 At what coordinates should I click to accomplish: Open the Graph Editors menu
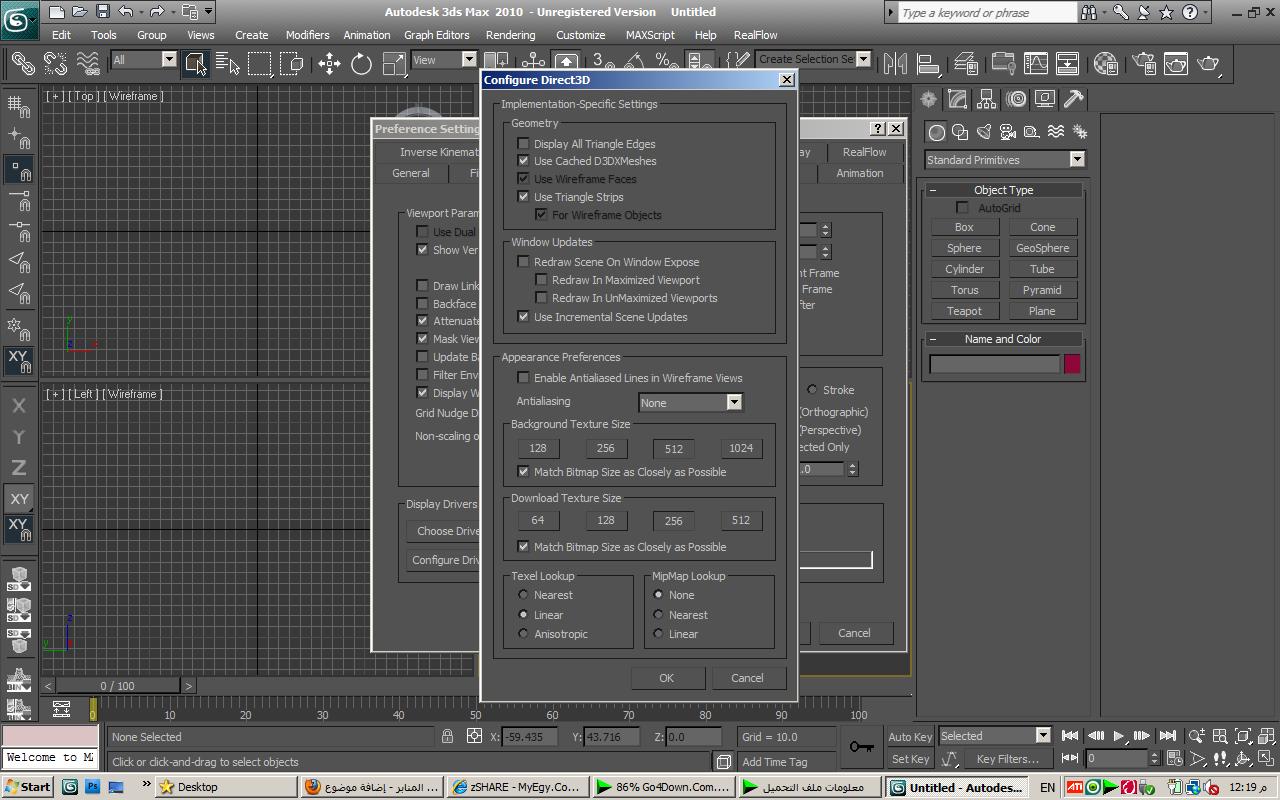pyautogui.click(x=436, y=34)
